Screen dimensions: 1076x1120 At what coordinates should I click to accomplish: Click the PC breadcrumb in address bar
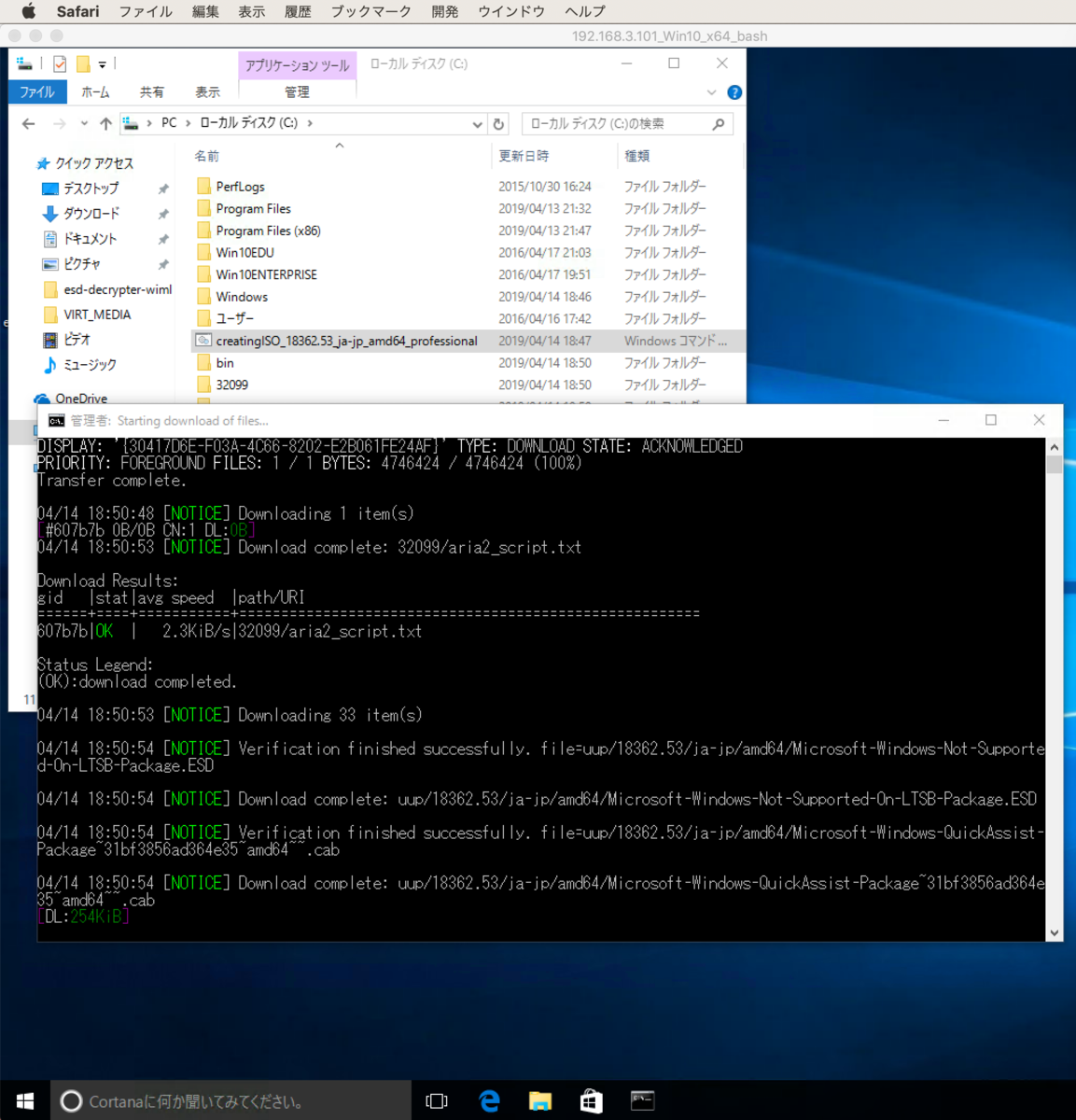169,122
